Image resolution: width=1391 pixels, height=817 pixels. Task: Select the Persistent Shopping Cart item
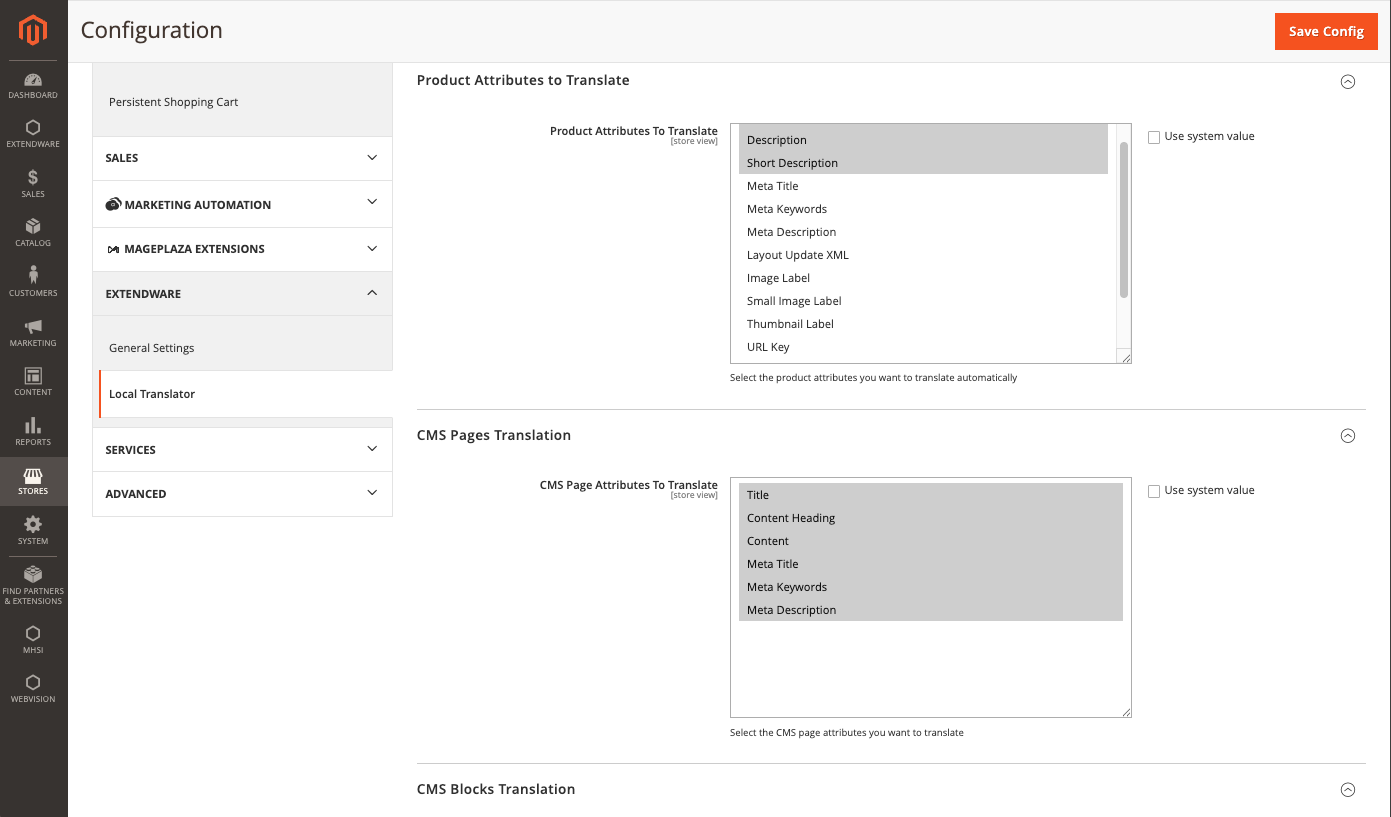pyautogui.click(x=174, y=102)
